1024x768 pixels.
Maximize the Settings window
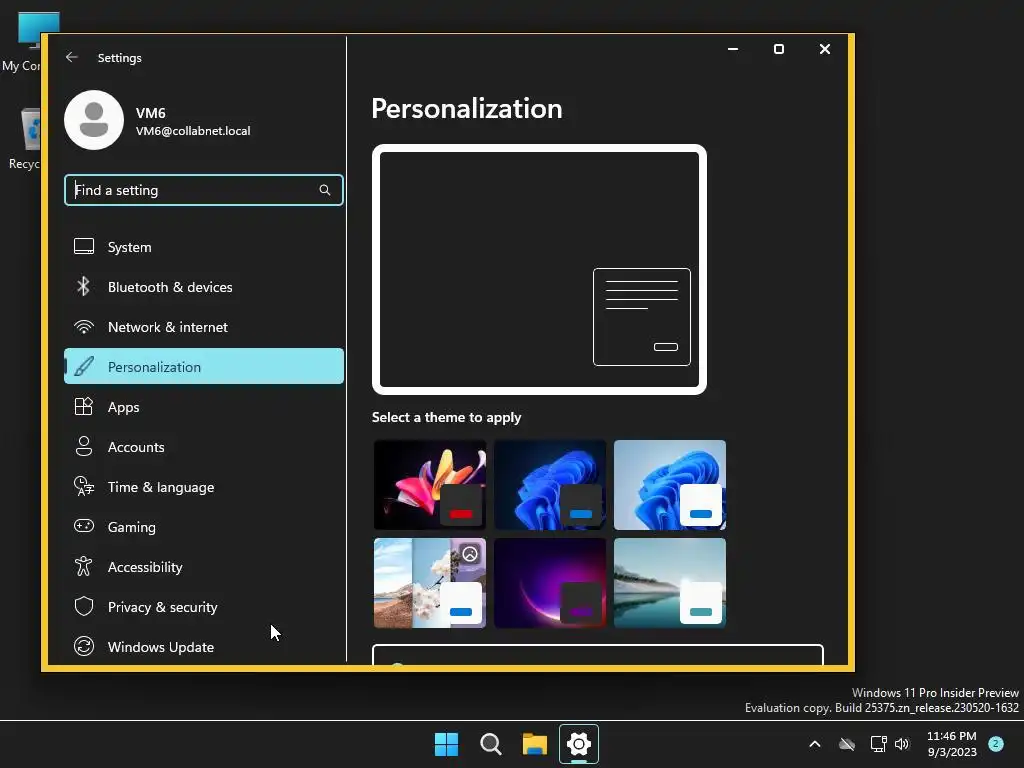(x=778, y=49)
